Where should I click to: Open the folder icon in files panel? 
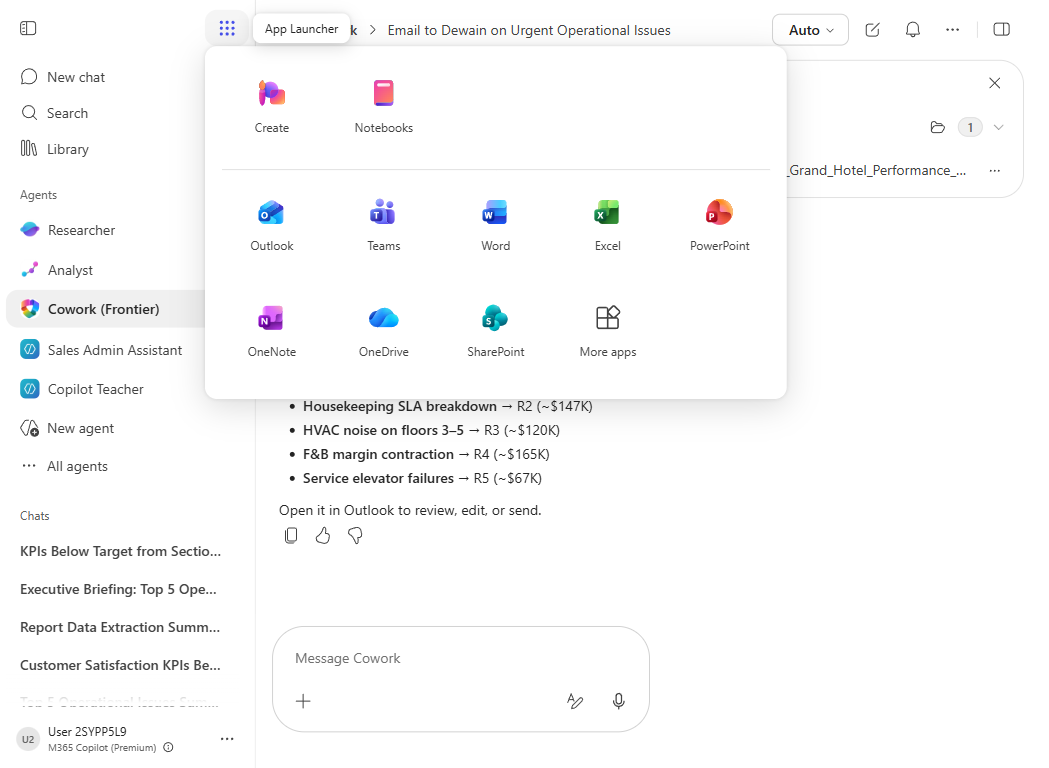[938, 127]
